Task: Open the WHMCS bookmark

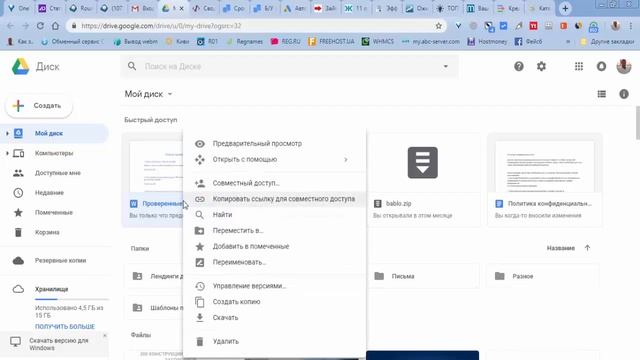Action: (378, 42)
